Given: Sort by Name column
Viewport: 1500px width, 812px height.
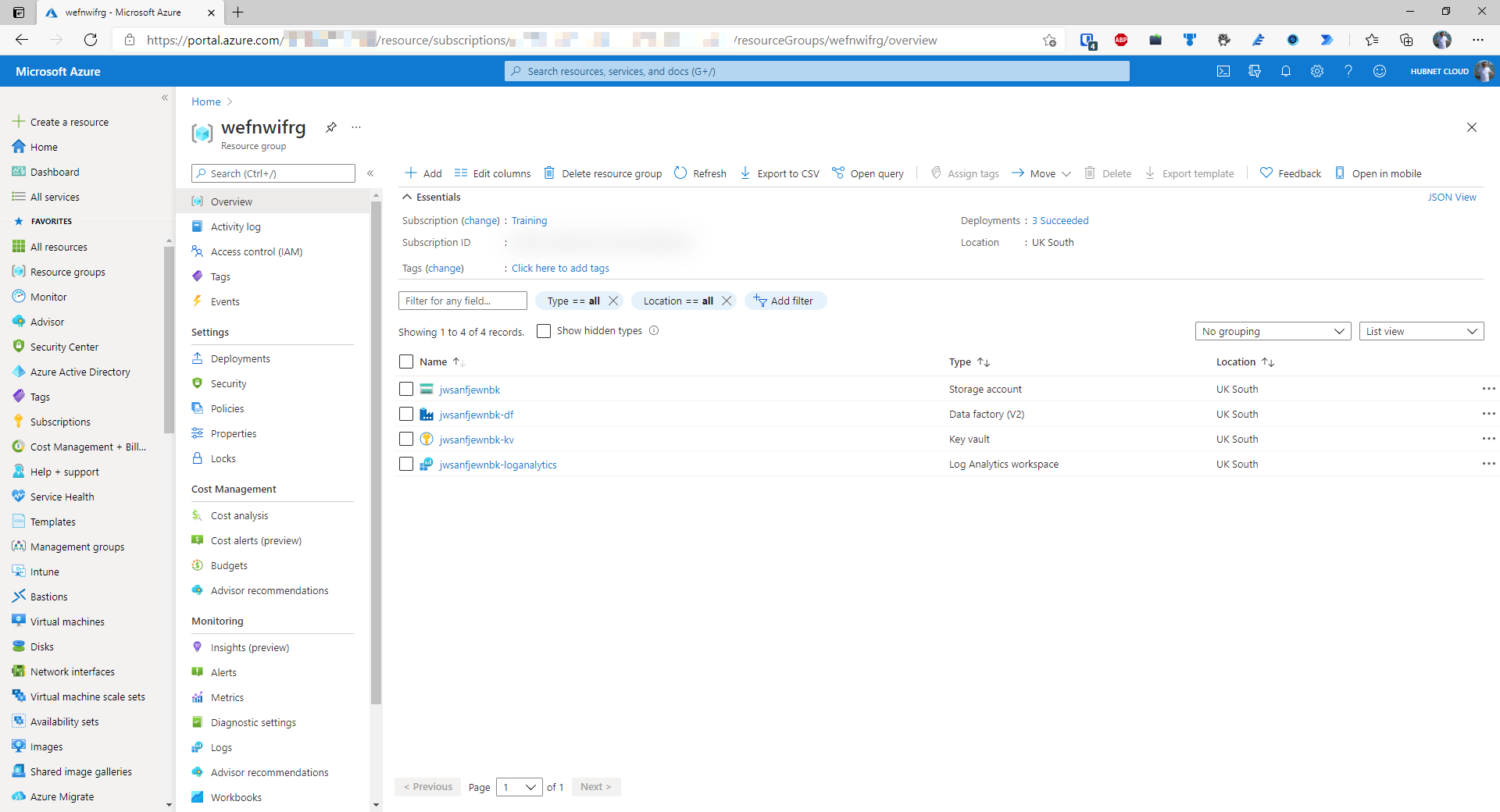Looking at the screenshot, I should tap(442, 361).
